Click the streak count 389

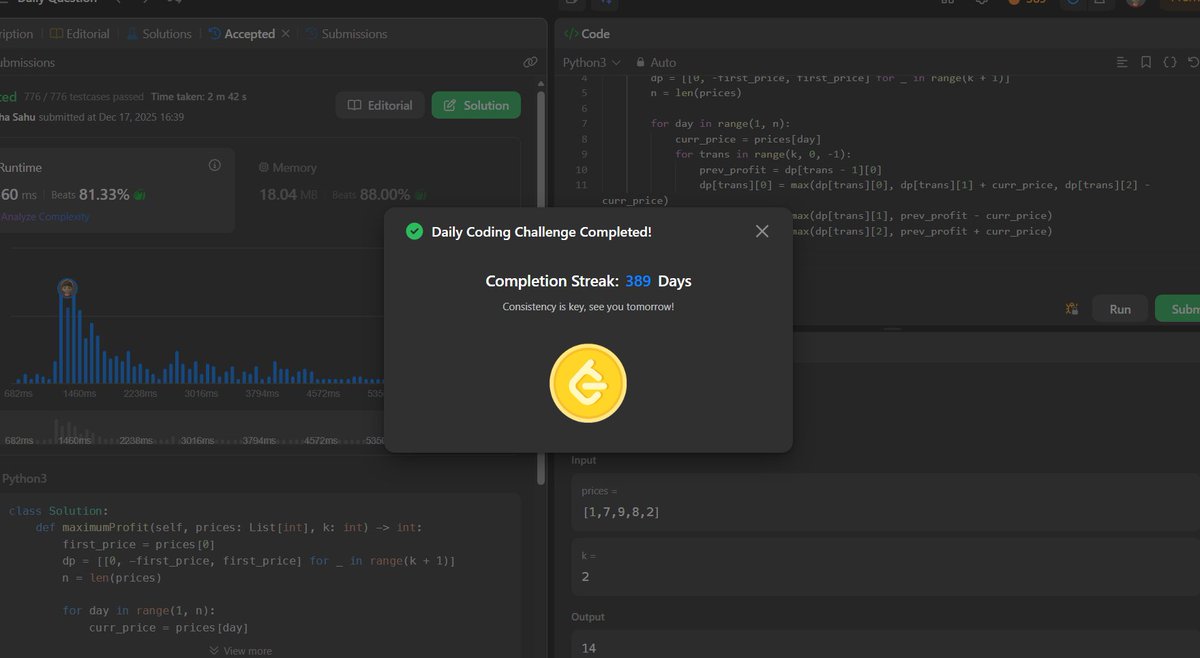click(x=638, y=281)
